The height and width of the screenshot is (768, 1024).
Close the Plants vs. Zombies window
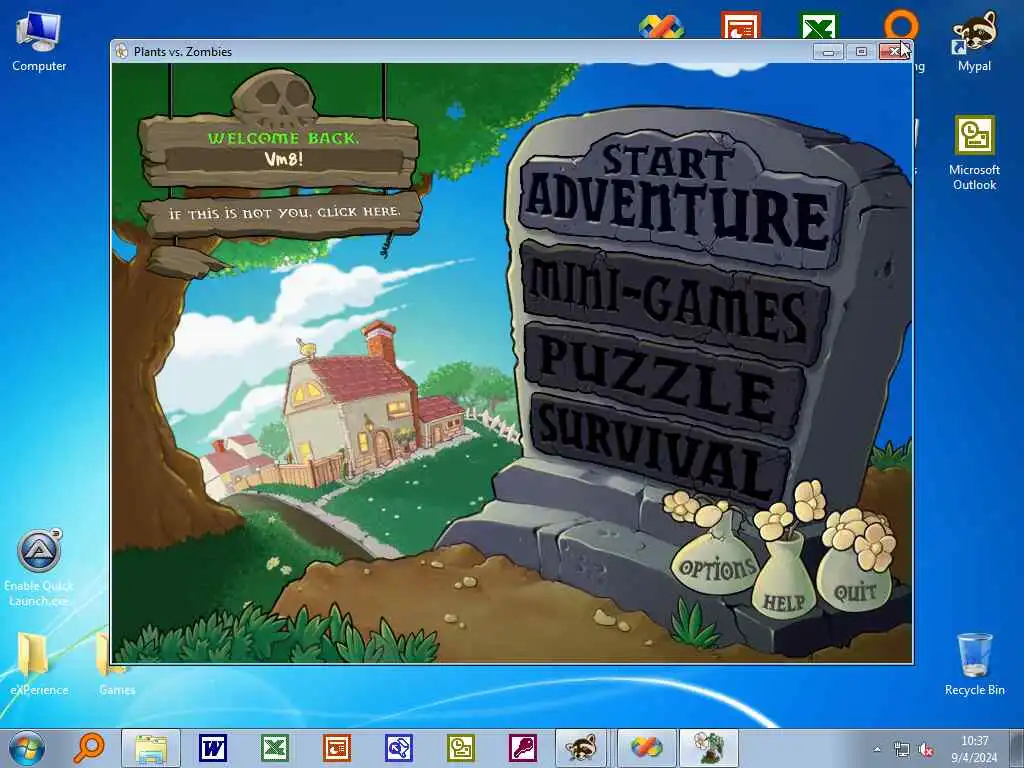pyautogui.click(x=893, y=52)
